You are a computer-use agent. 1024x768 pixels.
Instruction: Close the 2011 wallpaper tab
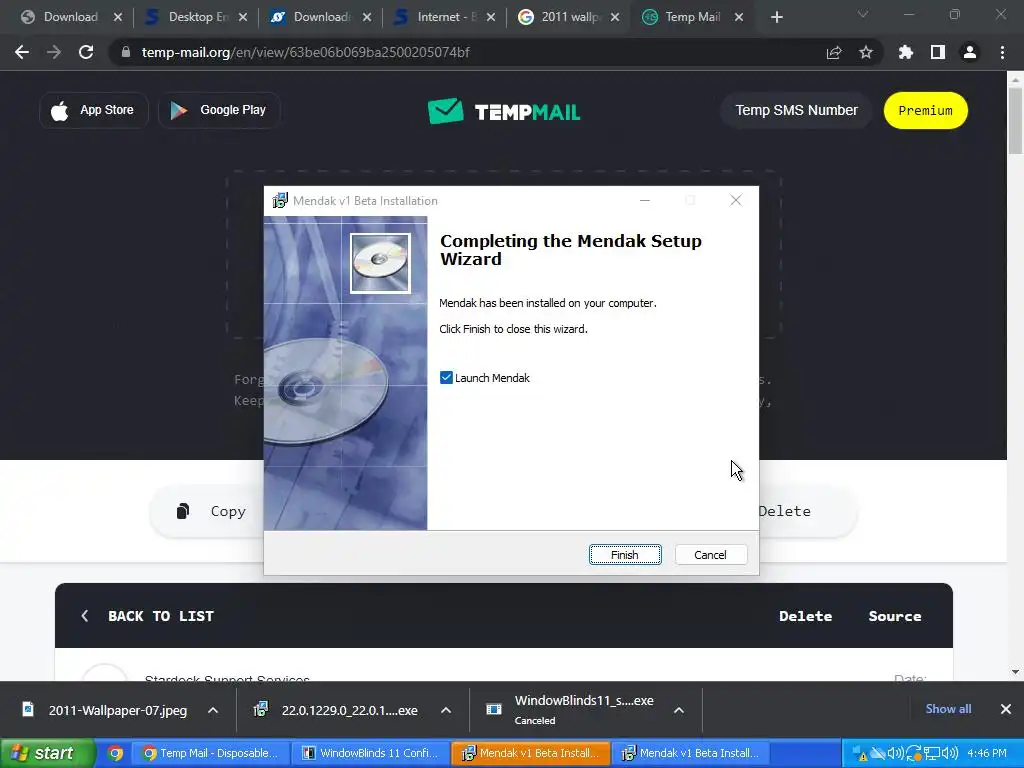coord(615,17)
